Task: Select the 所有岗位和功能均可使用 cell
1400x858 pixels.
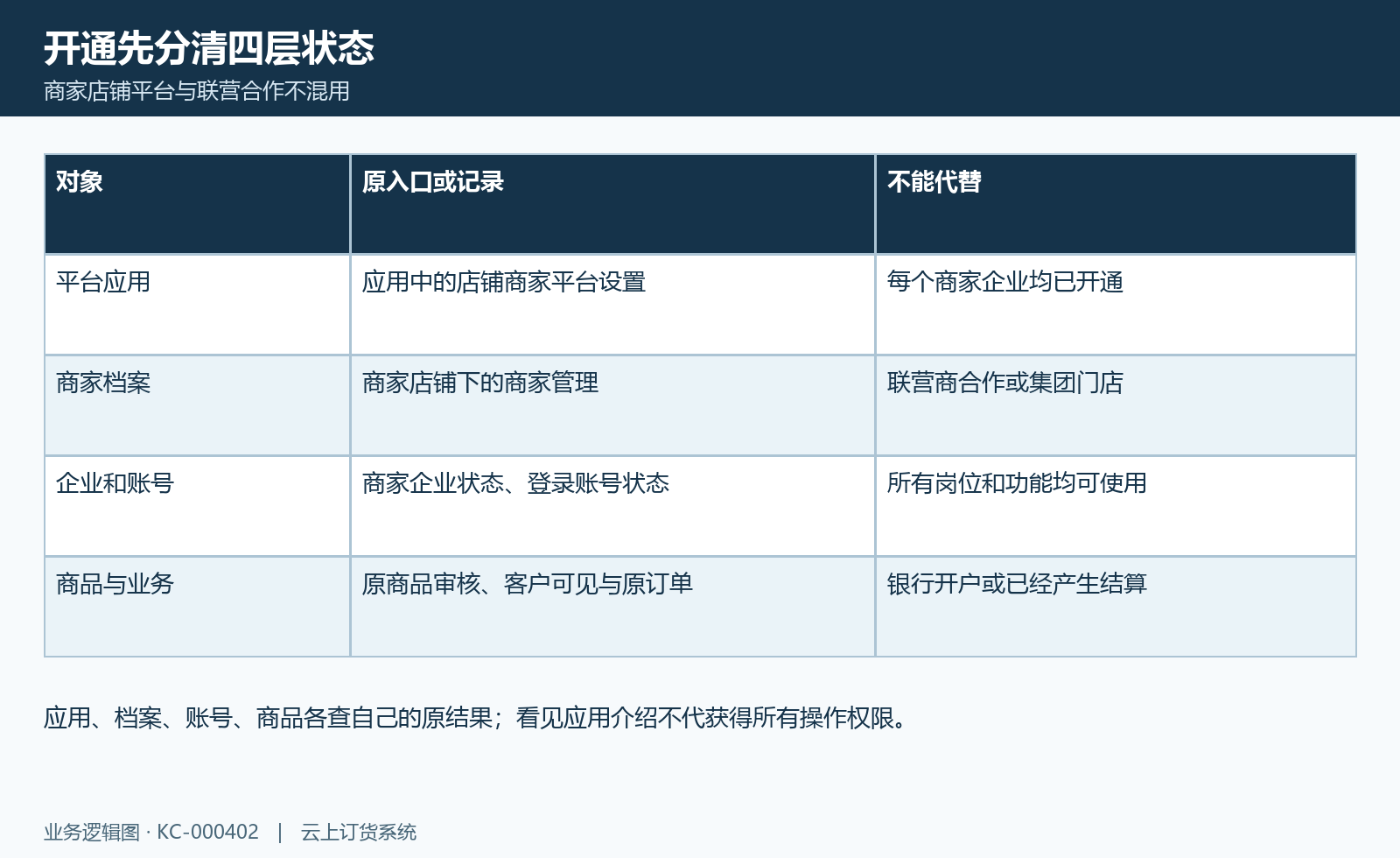Action: coord(1116,506)
